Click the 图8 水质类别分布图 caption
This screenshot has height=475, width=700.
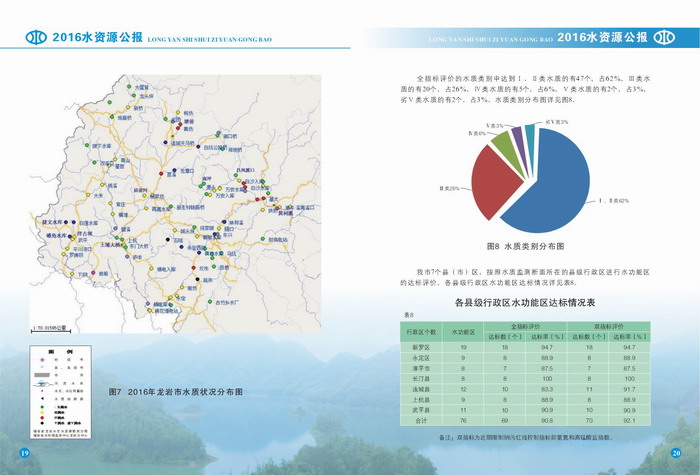525,245
